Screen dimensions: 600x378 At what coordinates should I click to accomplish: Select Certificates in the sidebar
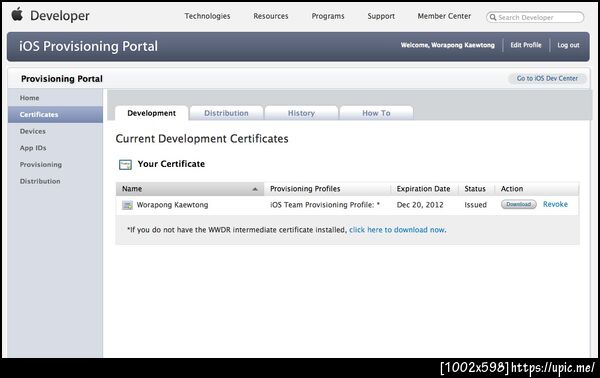(x=55, y=114)
